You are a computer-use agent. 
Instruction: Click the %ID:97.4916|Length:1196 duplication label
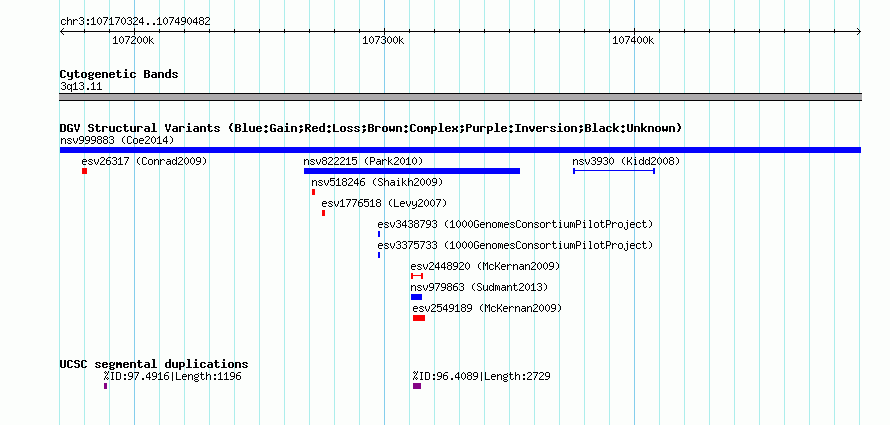point(173,376)
